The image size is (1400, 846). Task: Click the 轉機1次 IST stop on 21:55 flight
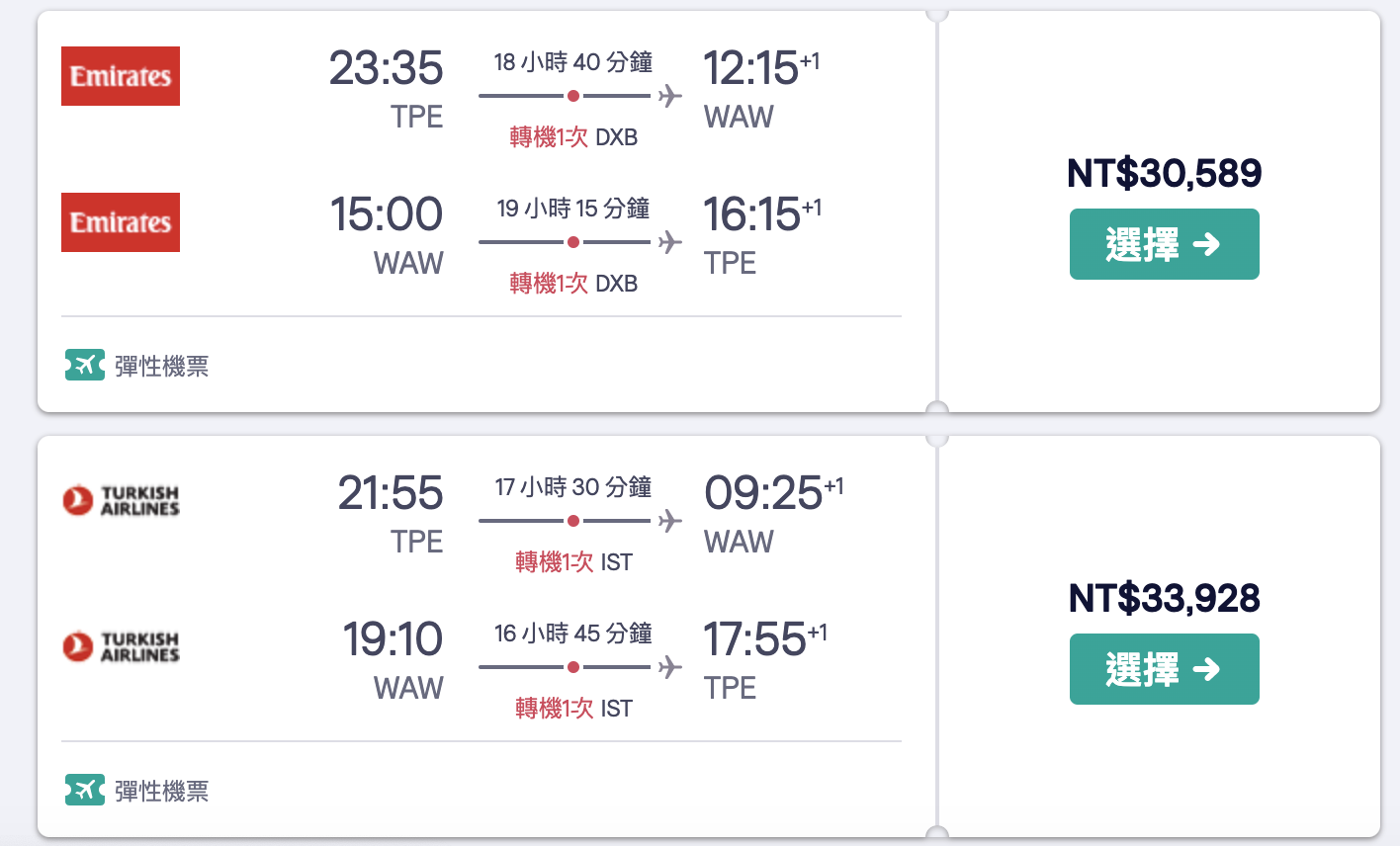(x=573, y=562)
